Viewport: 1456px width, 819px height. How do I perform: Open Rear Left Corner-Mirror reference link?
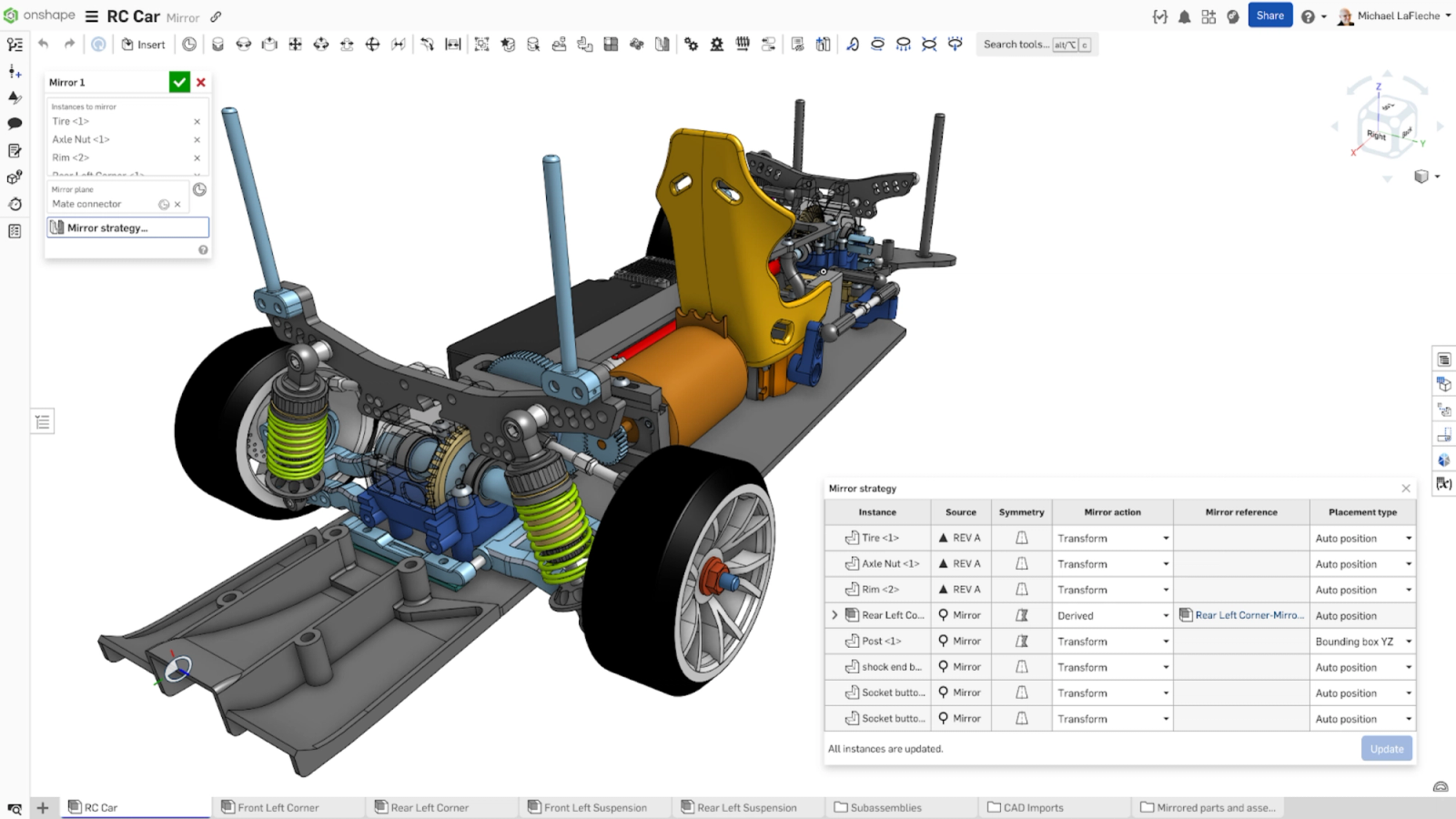[x=1249, y=616]
